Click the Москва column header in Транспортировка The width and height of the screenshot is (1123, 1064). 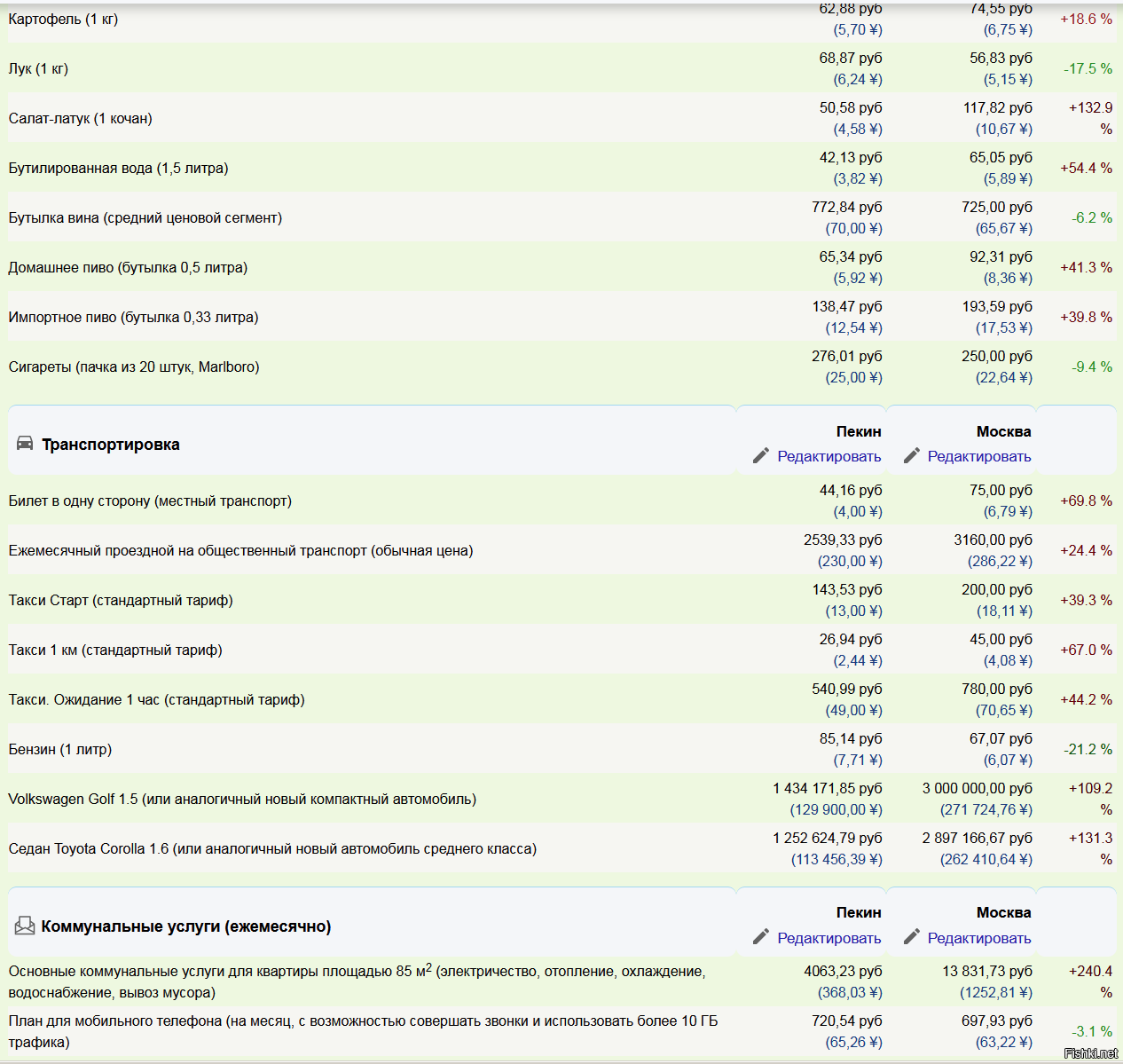point(1003,431)
